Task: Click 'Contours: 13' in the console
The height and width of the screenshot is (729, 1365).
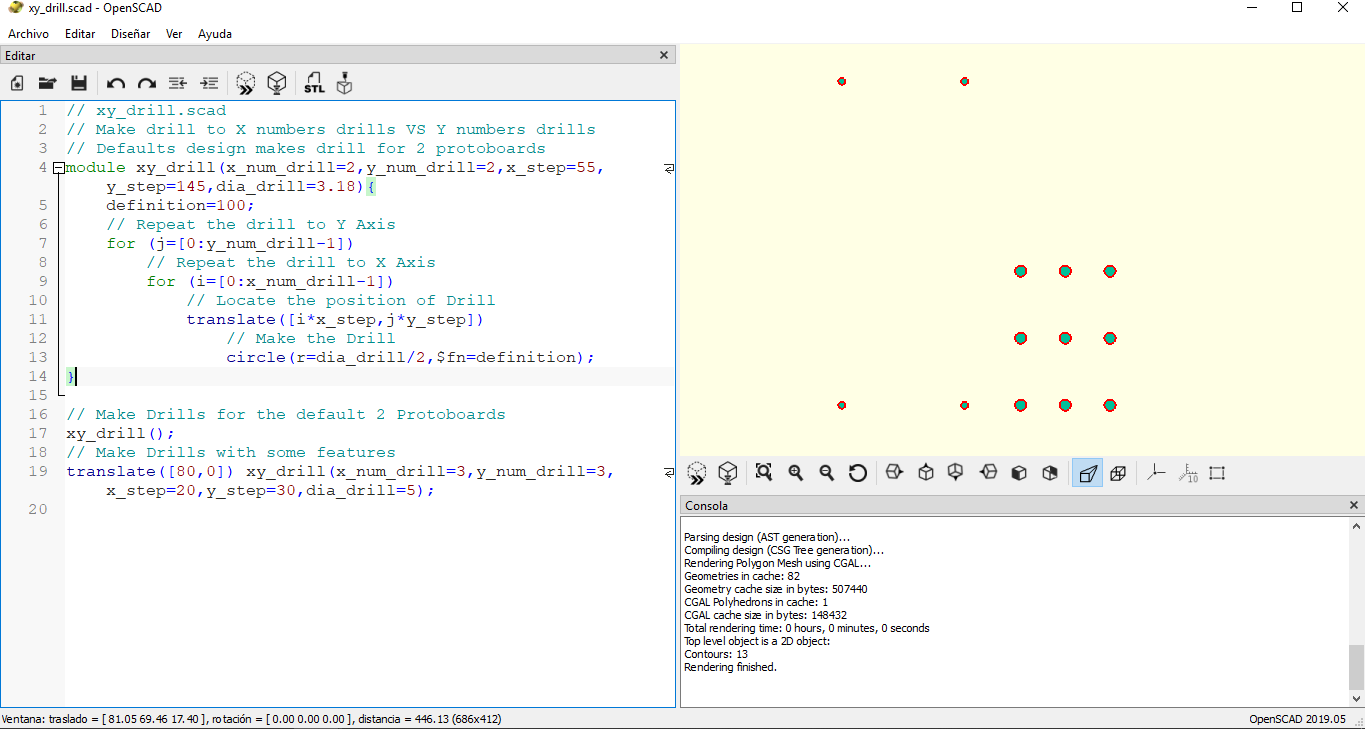Action: click(716, 654)
